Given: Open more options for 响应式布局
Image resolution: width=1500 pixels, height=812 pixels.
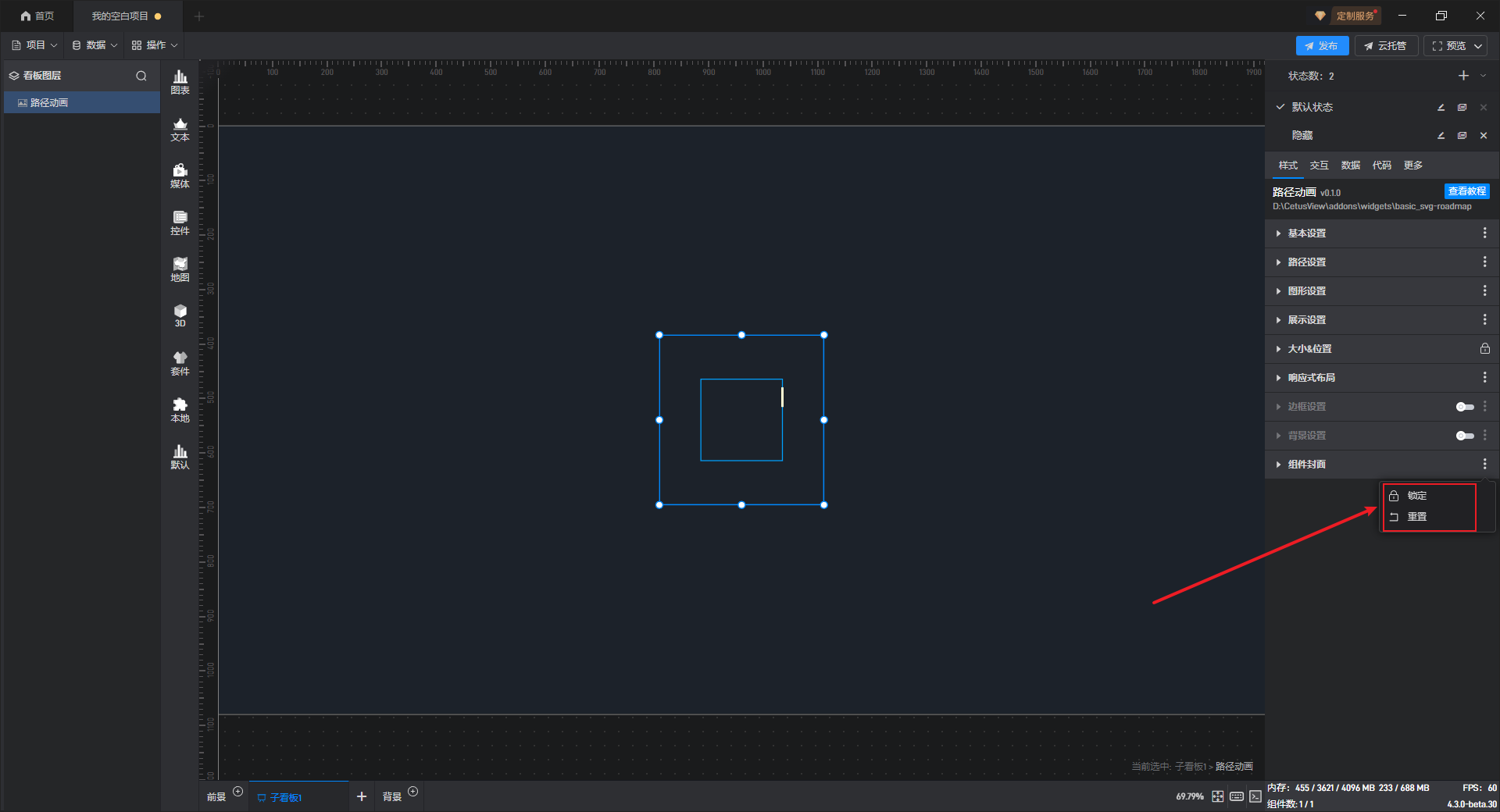Looking at the screenshot, I should (1484, 378).
